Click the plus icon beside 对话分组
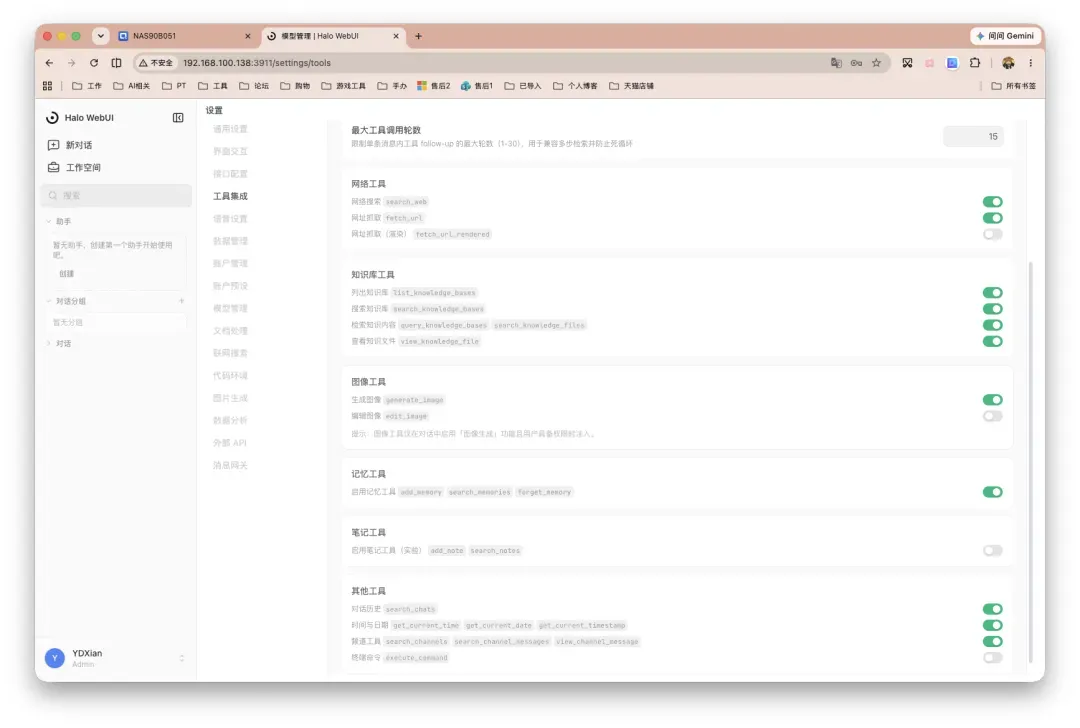 click(x=182, y=301)
